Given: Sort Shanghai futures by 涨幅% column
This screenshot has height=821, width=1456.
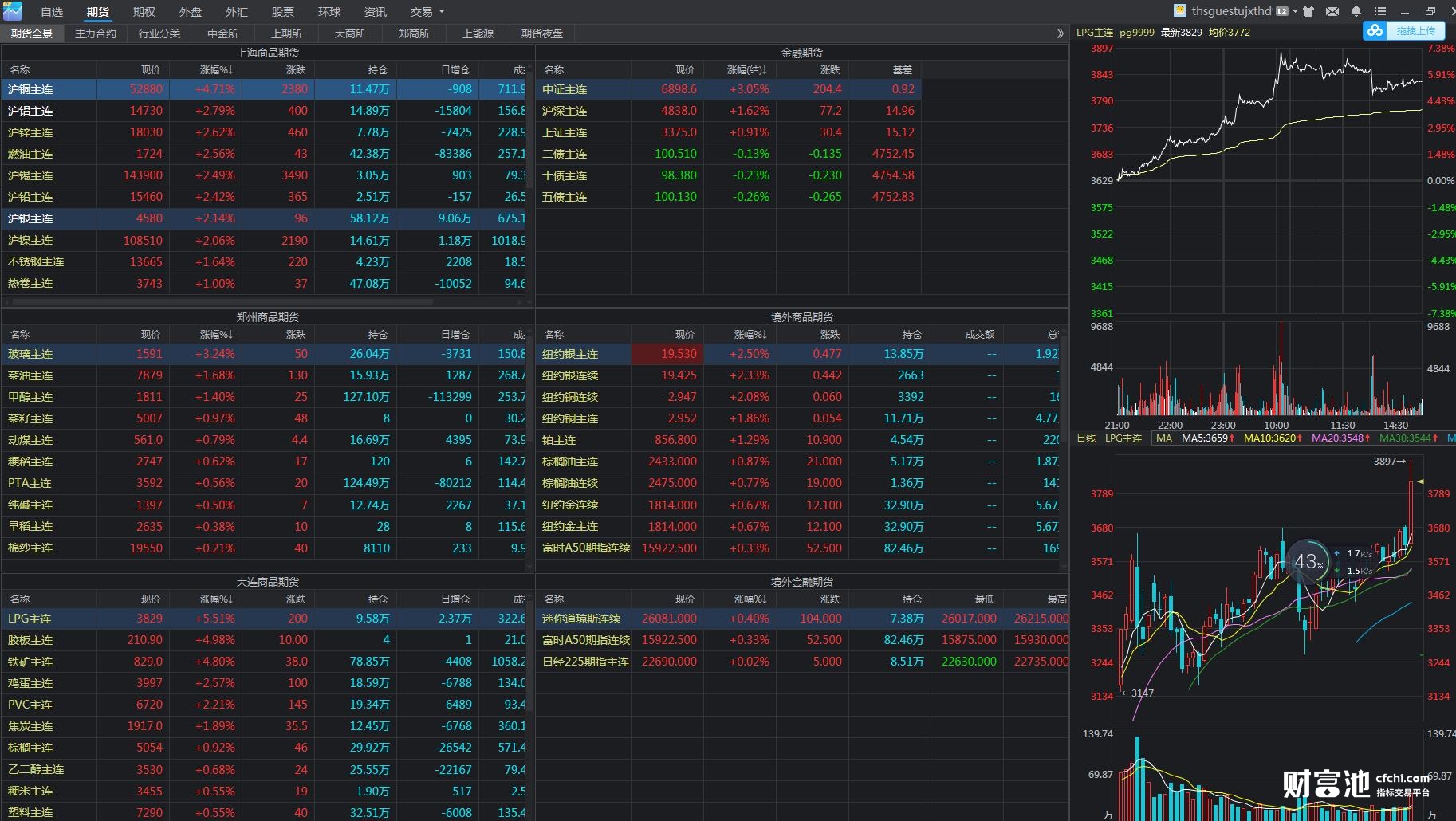Looking at the screenshot, I should [x=215, y=70].
